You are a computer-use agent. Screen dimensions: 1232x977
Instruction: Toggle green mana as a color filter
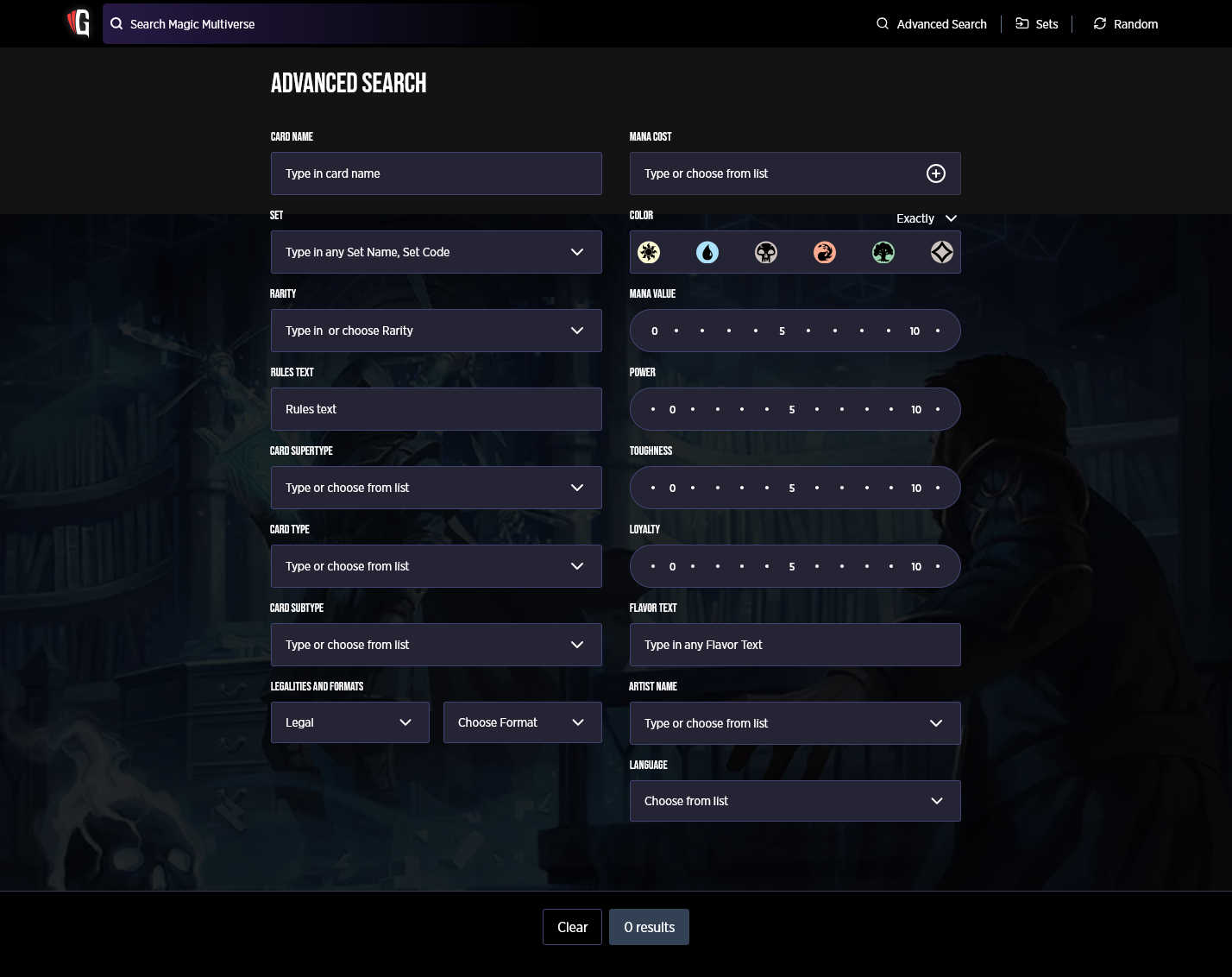pos(883,252)
